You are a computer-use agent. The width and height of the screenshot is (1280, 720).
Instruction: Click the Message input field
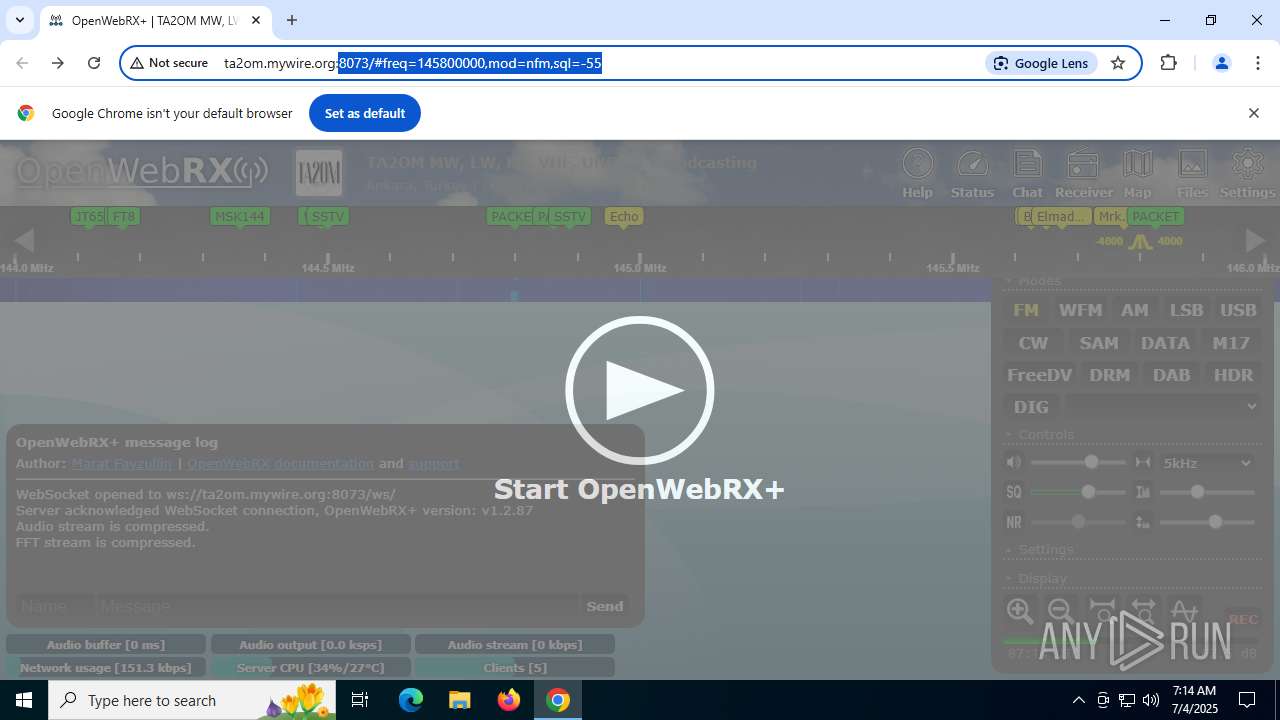click(336, 606)
